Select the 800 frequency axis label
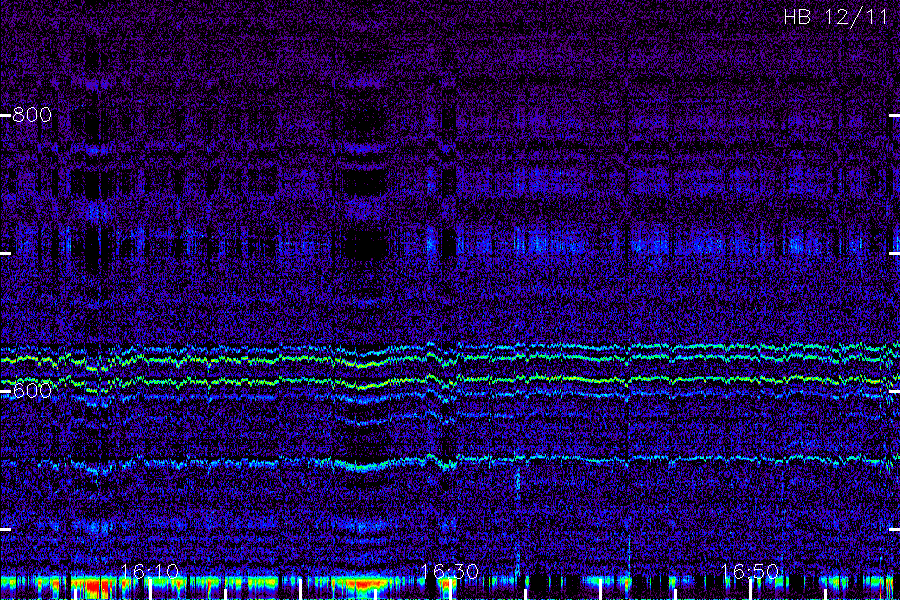This screenshot has height=600, width=900. click(32, 115)
